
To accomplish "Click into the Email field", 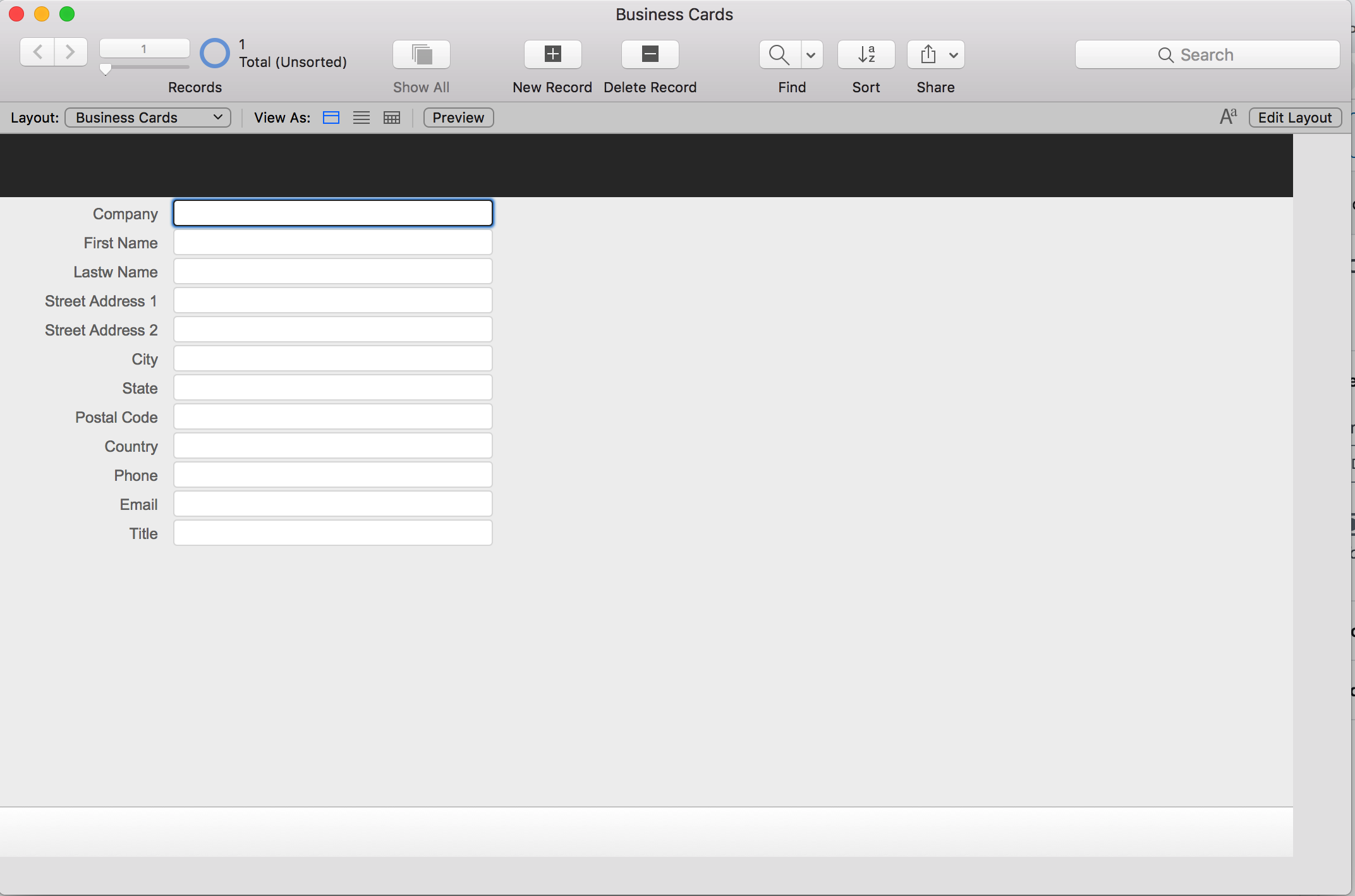I will [x=333, y=504].
